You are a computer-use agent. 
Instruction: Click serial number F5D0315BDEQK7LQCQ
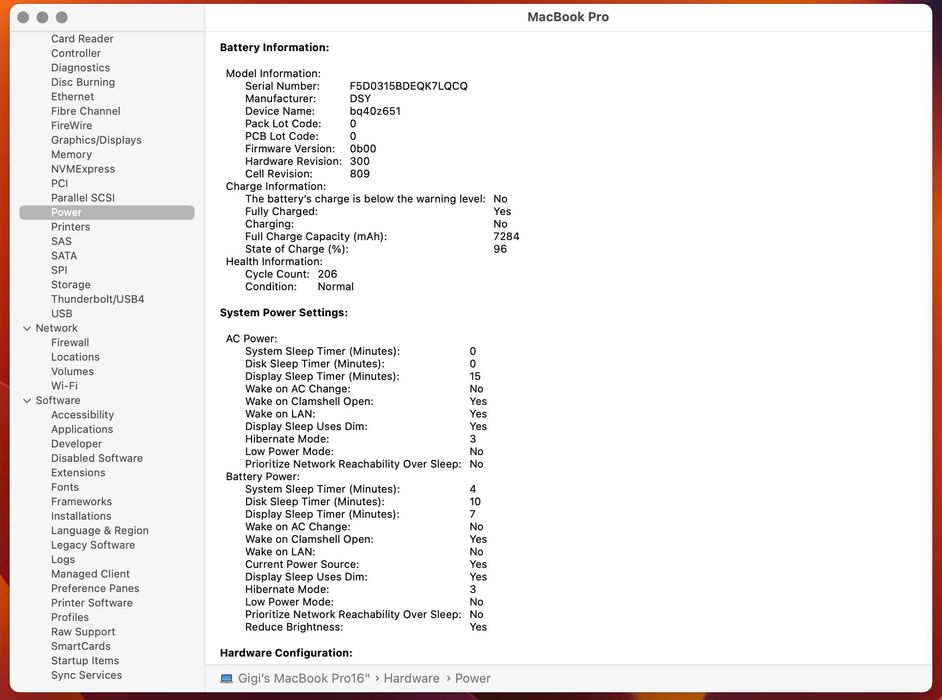coord(409,86)
